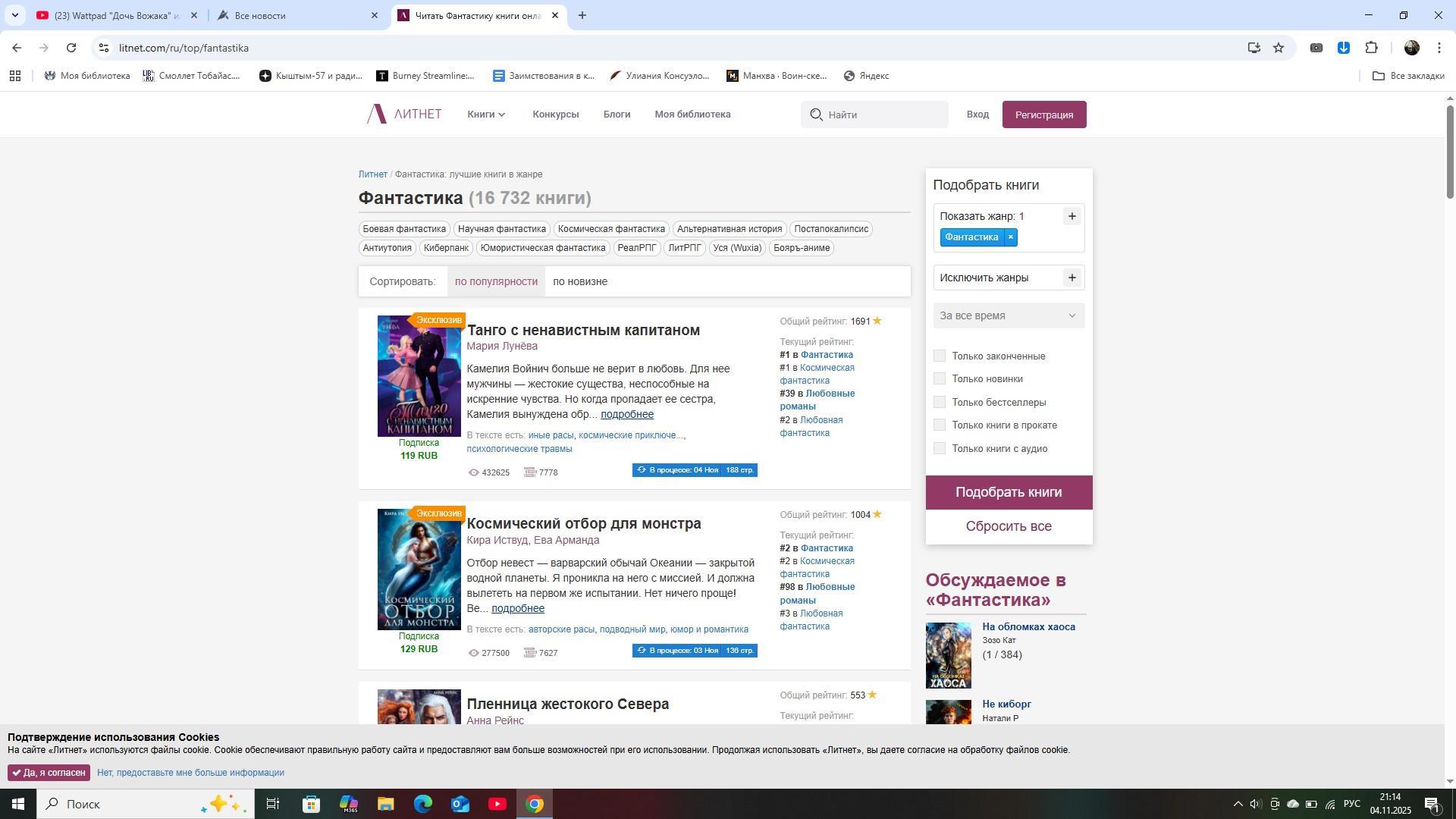The image size is (1456, 819).
Task: Open File Explorer from taskbar
Action: tap(385, 804)
